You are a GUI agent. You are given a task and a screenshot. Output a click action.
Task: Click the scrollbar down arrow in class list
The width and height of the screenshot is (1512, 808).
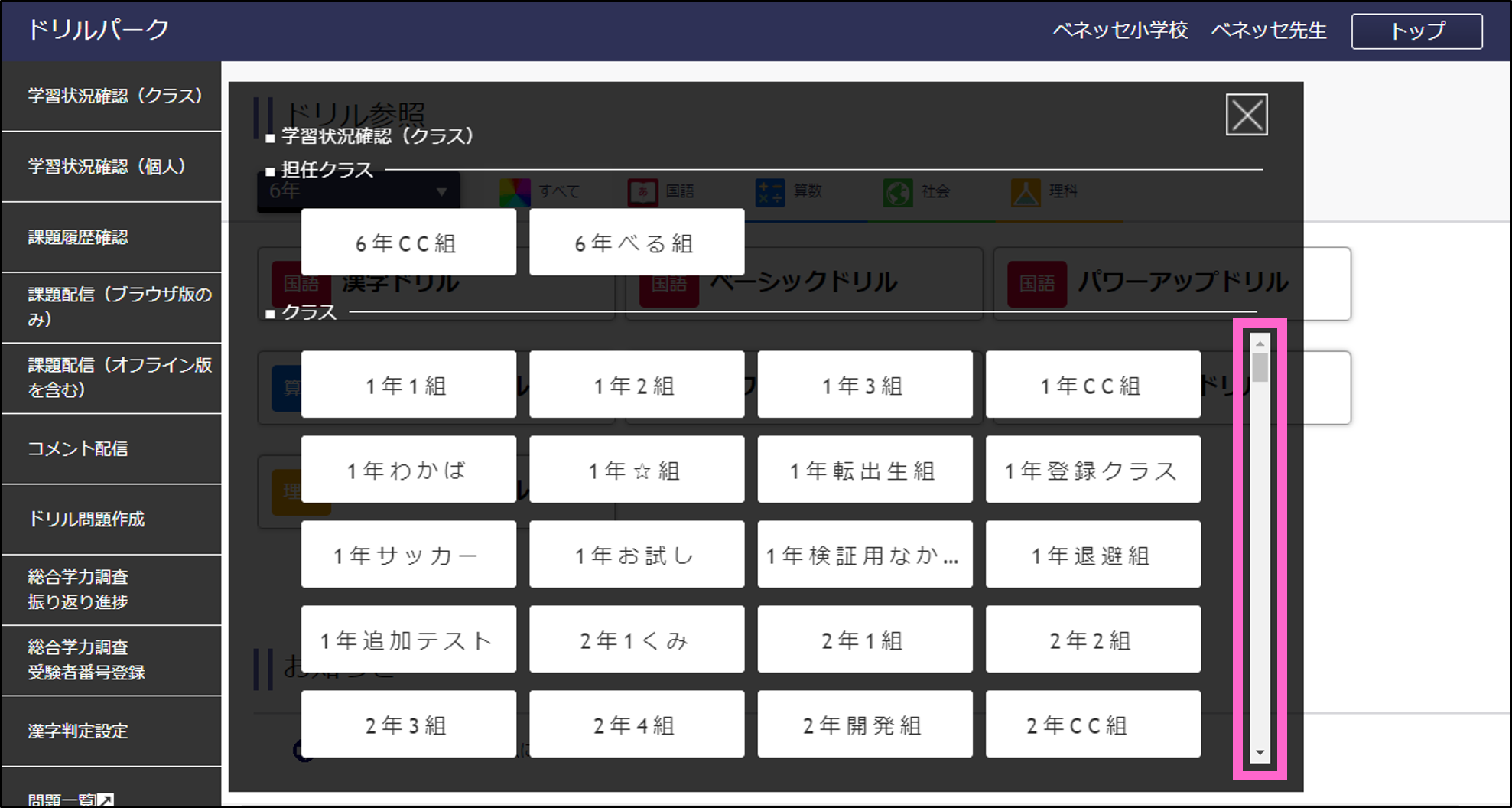point(1260,754)
